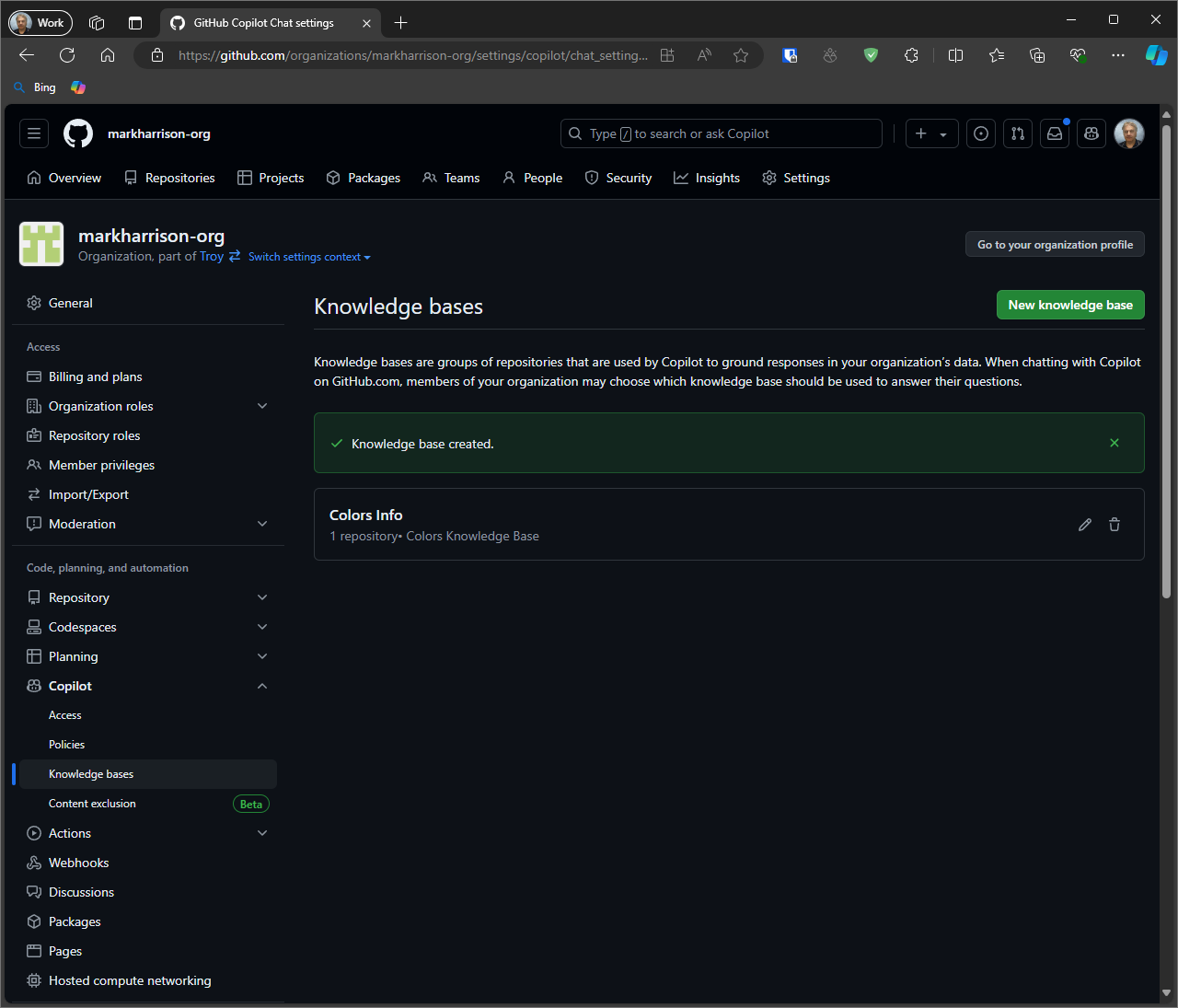Dismiss the Knowledge base created banner
Viewport: 1178px width, 1008px height.
(1114, 443)
